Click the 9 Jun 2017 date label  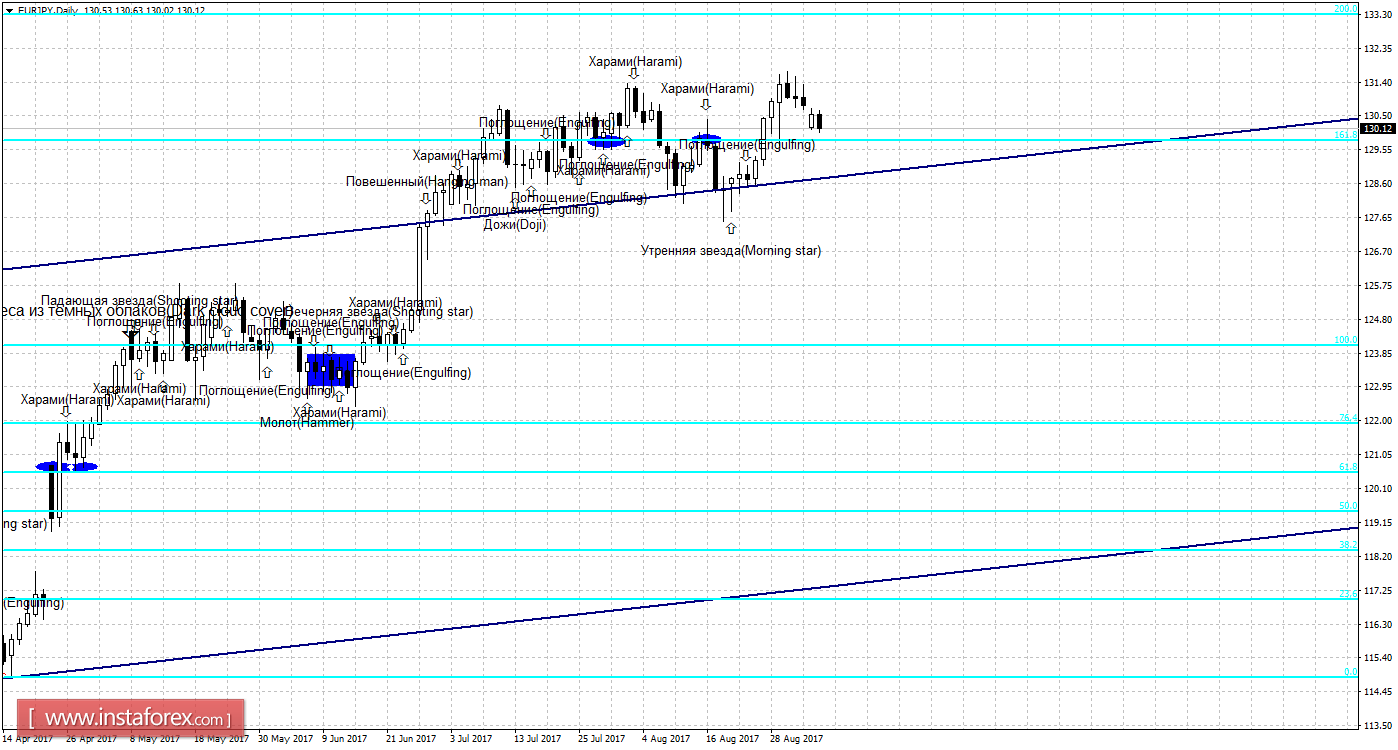(345, 740)
